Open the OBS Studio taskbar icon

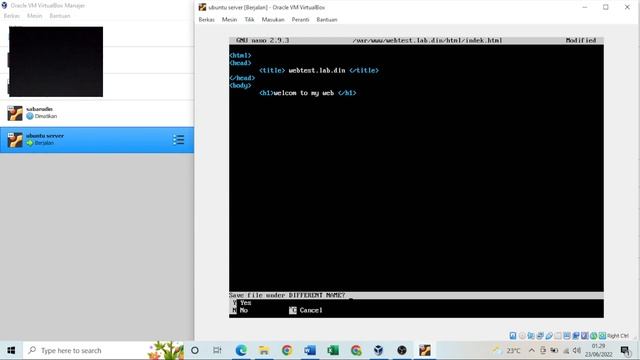[x=402, y=350]
